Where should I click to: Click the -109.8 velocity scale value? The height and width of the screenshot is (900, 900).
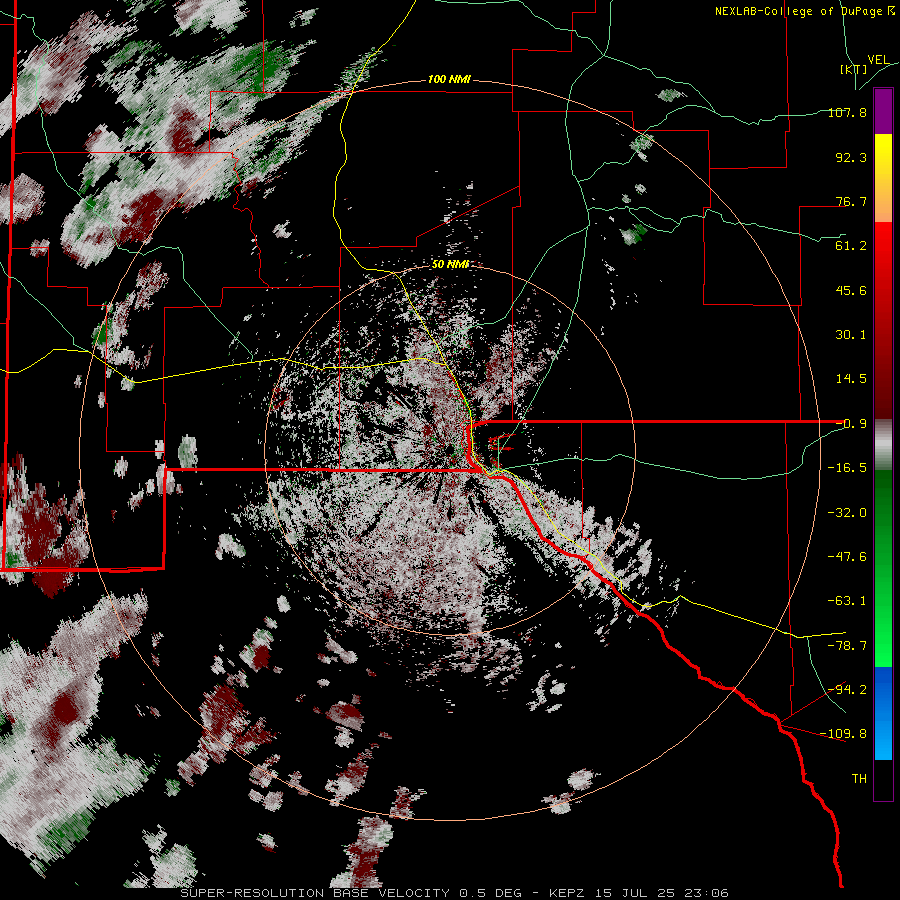(x=843, y=734)
